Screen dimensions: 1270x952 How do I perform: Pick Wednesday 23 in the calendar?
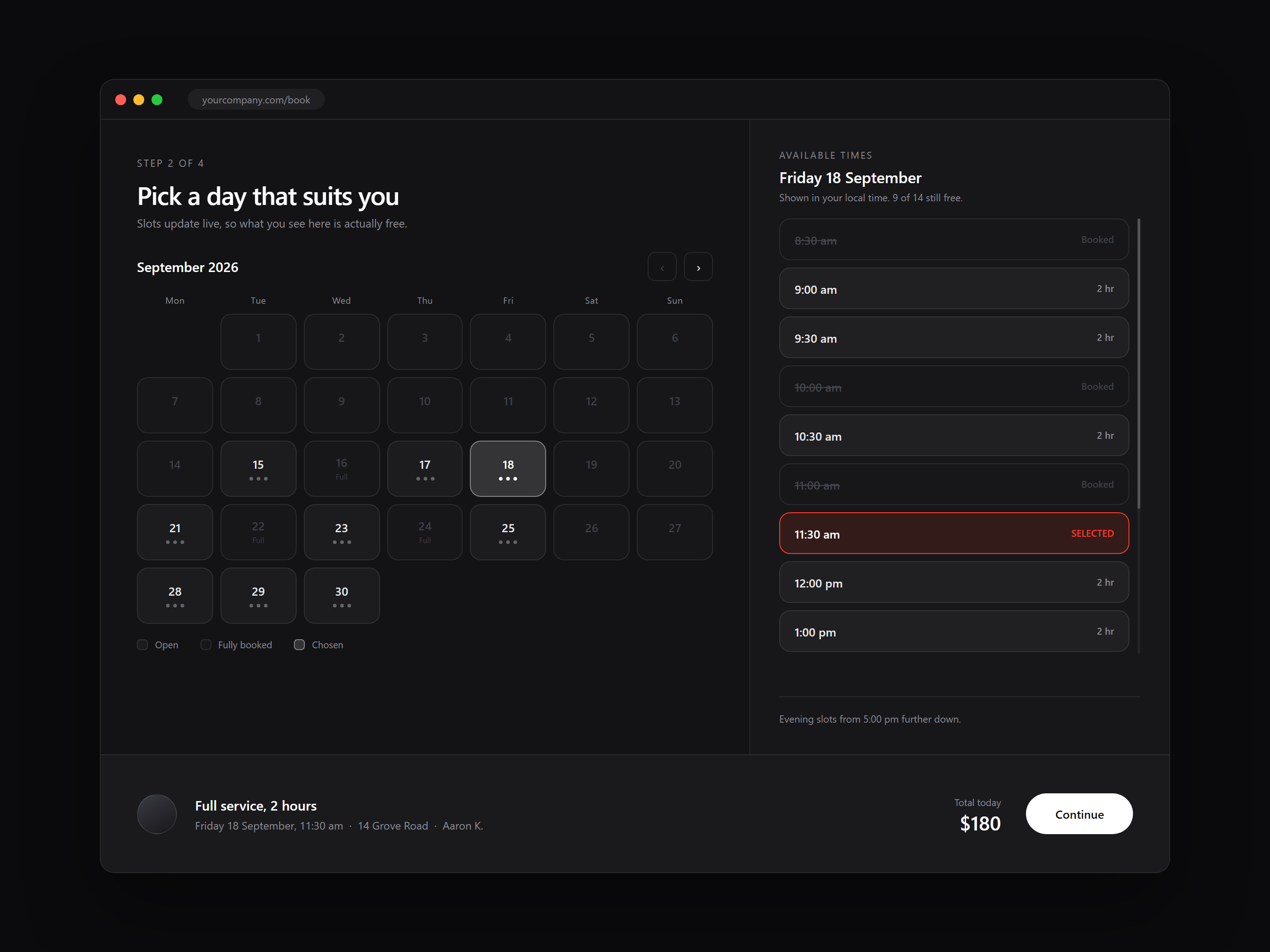coord(342,532)
